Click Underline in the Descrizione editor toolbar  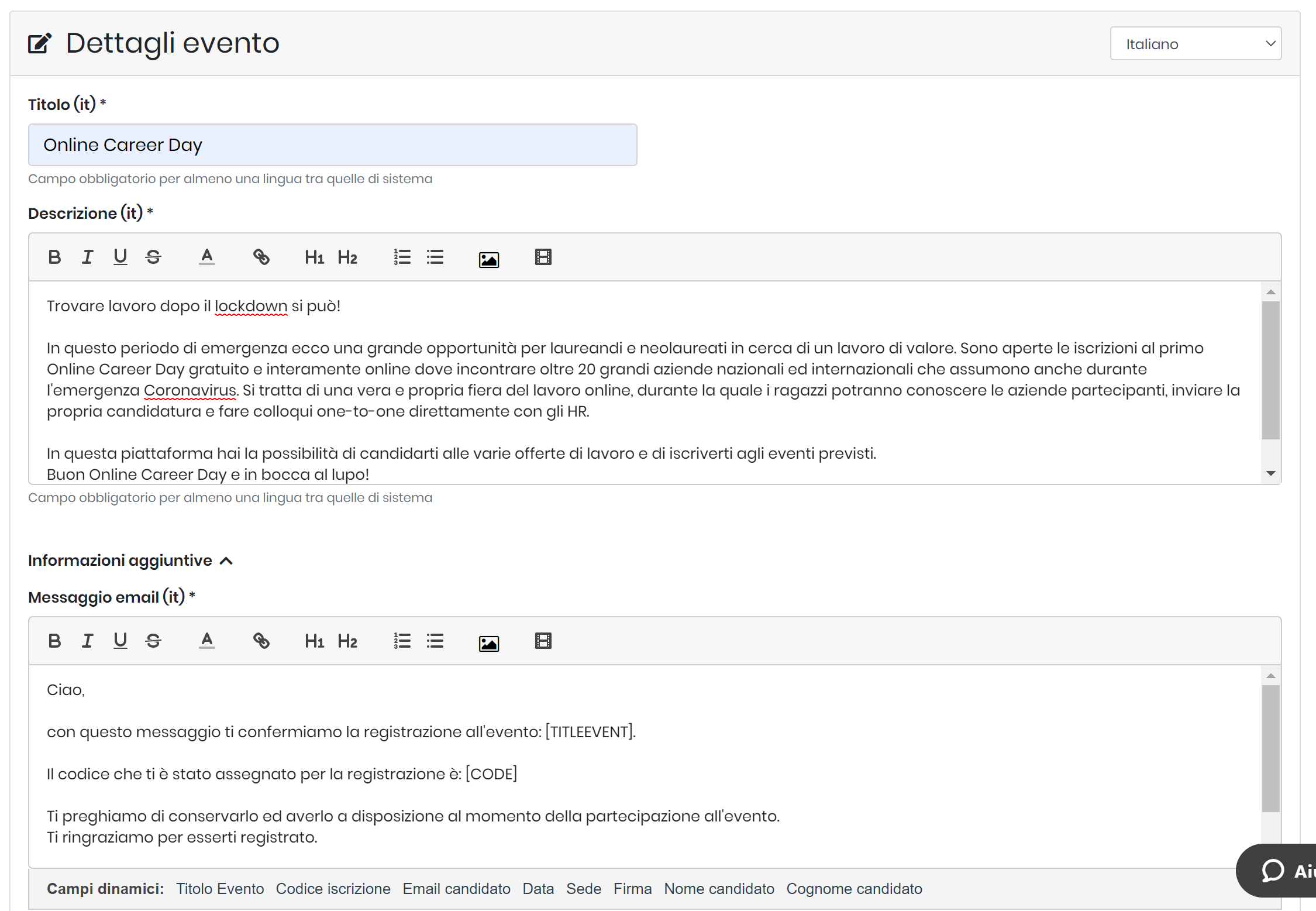[x=120, y=257]
